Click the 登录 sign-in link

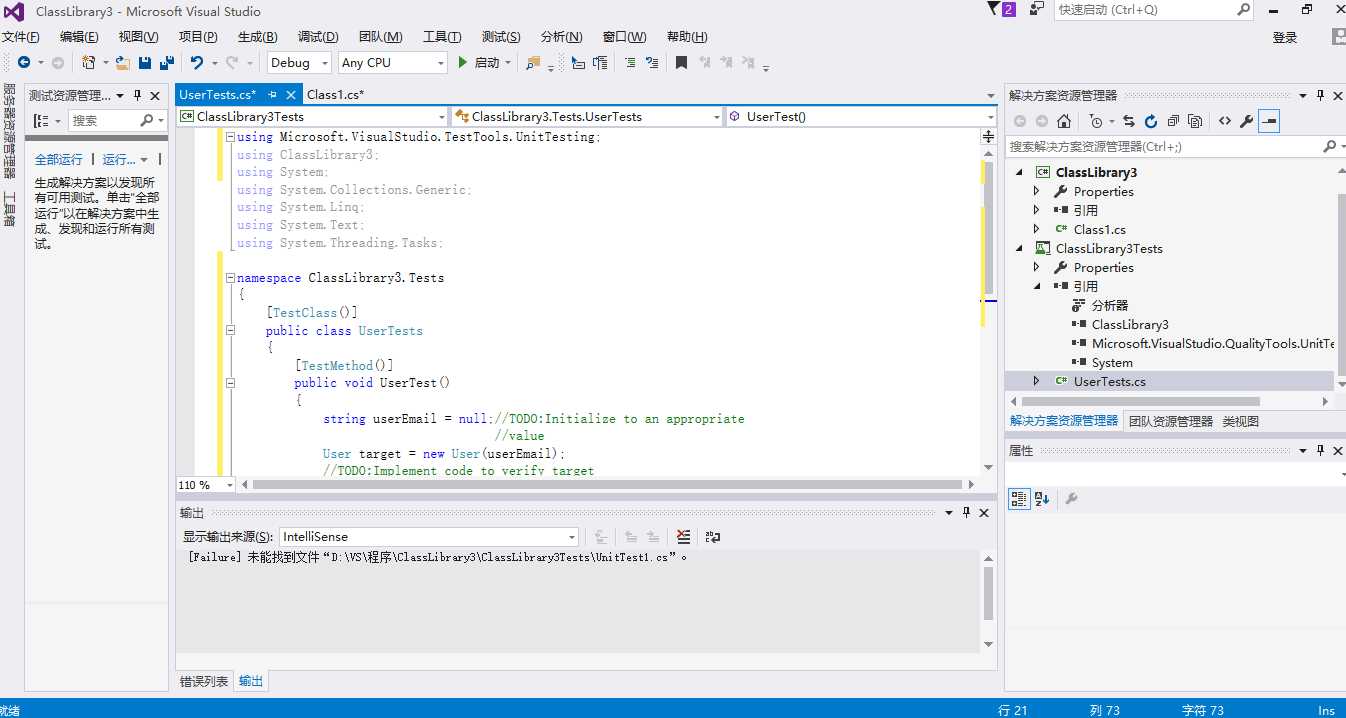[1285, 37]
